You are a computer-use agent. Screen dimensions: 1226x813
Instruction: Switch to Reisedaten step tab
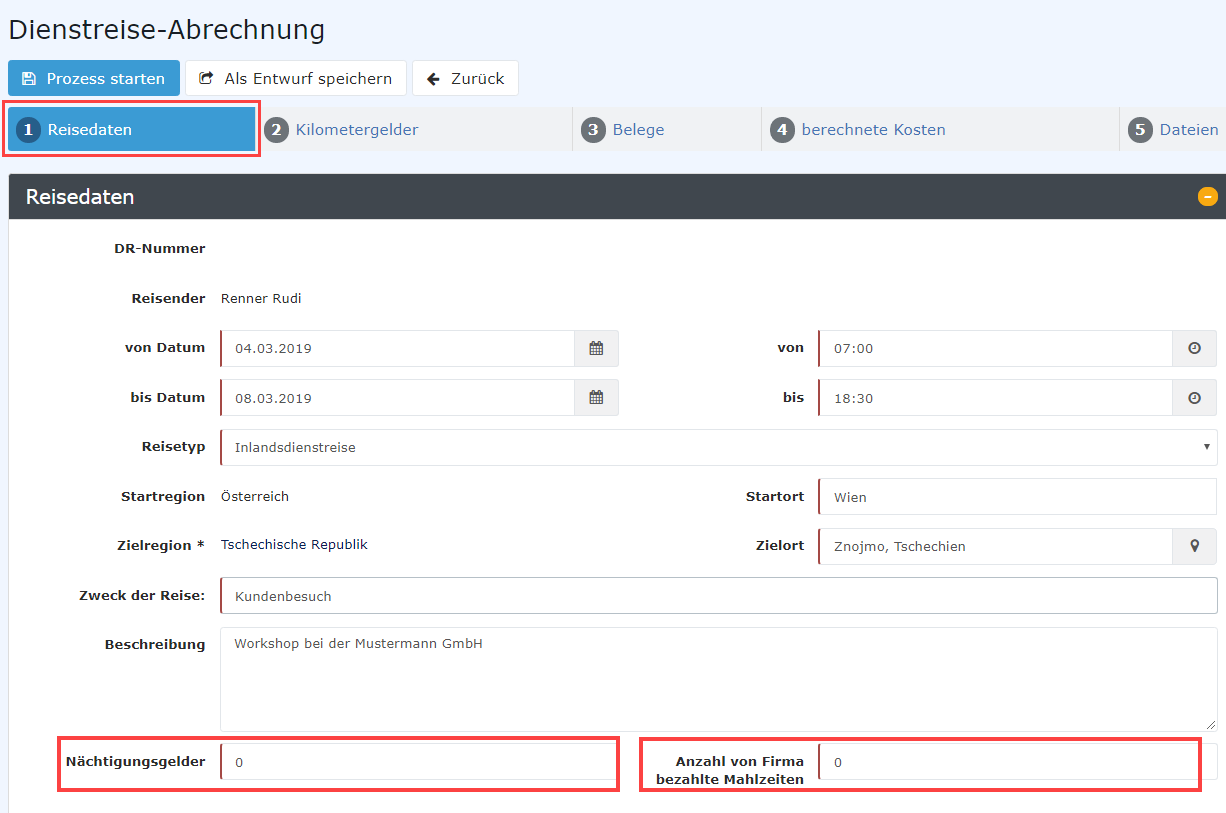(132, 129)
